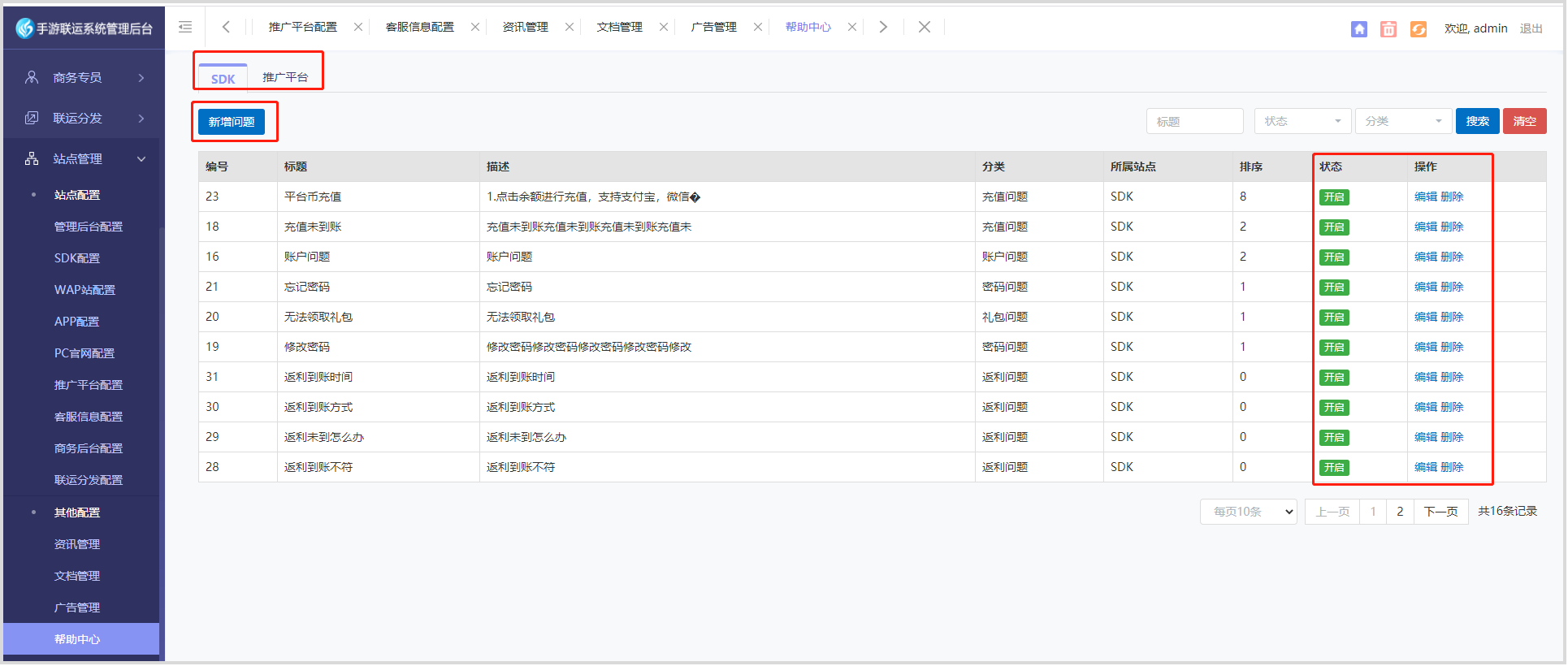Close the 资讯管理 tab
Image resolution: width=1568 pixels, height=666 pixels.
pyautogui.click(x=570, y=27)
